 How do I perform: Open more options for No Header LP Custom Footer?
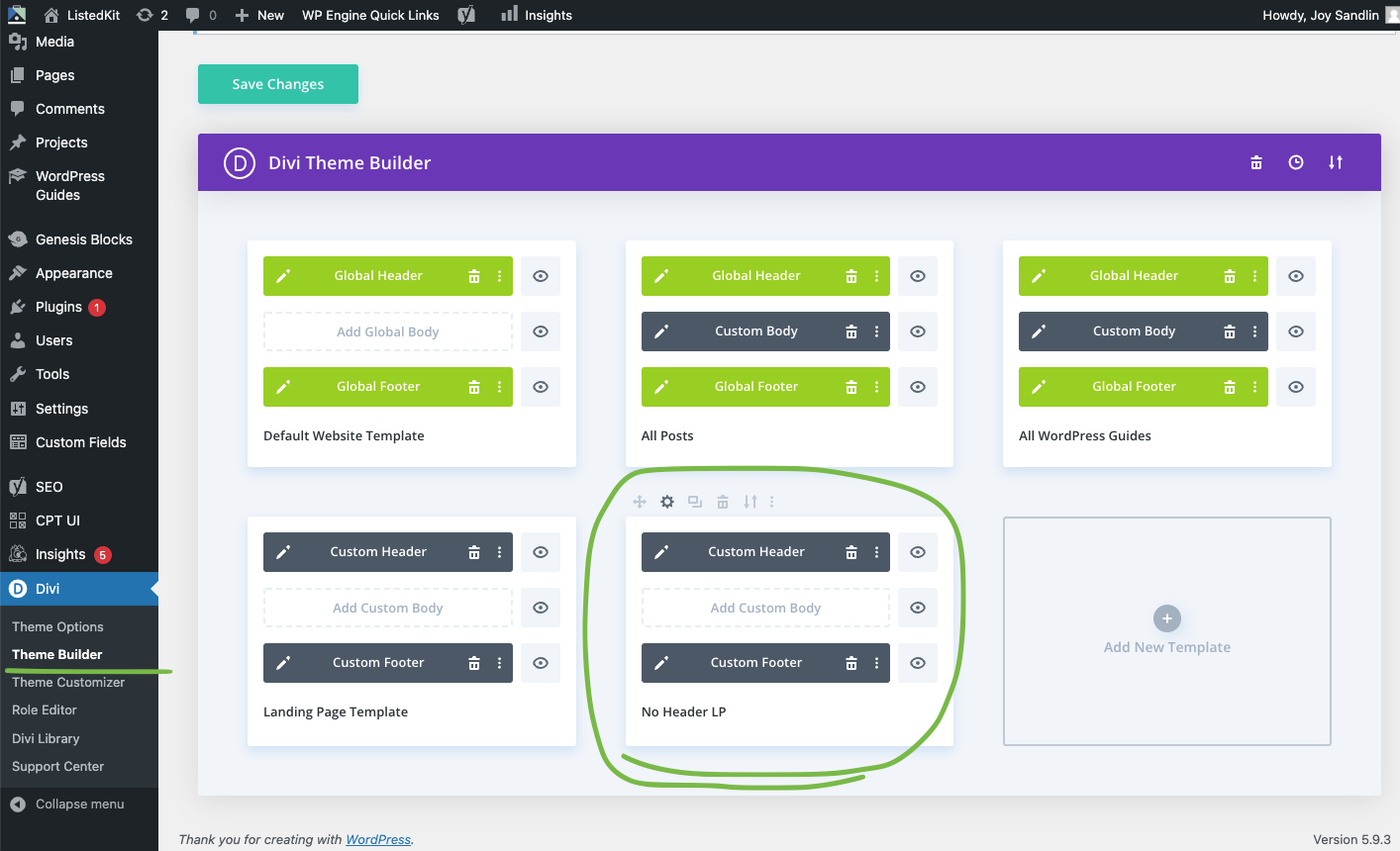[876, 663]
